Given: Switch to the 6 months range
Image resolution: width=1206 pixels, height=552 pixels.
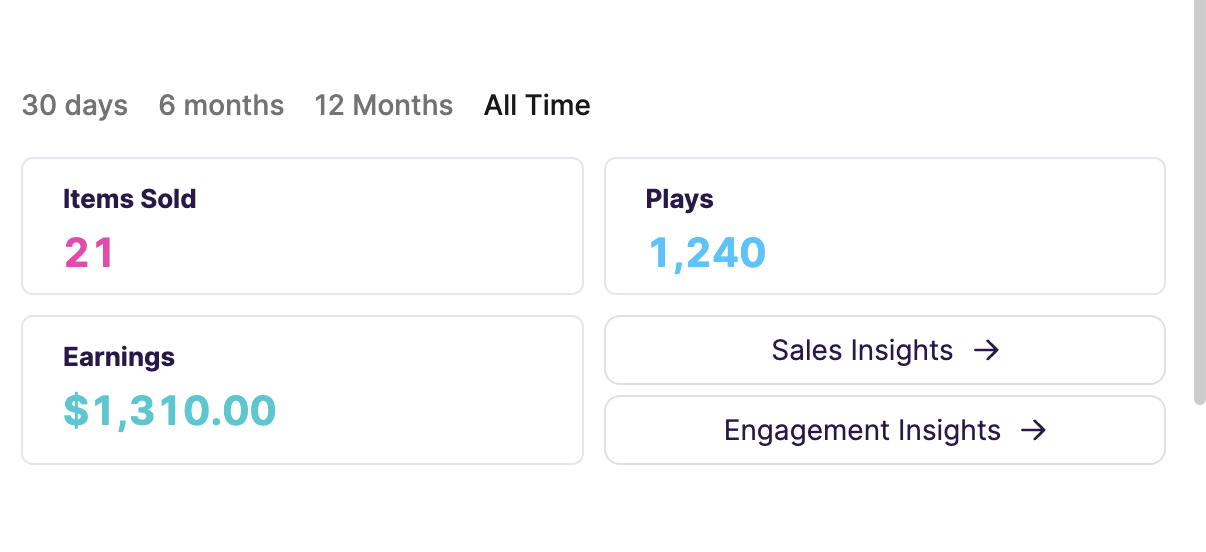Looking at the screenshot, I should tap(221, 105).
